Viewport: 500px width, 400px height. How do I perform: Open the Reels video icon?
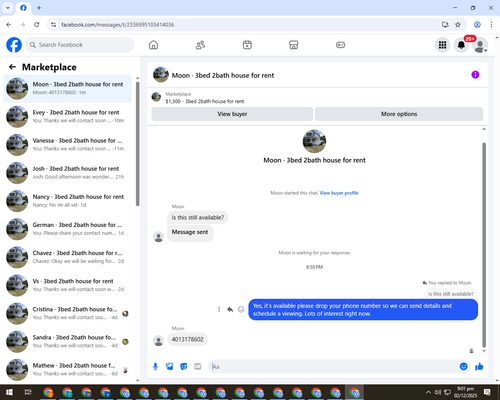[247, 45]
